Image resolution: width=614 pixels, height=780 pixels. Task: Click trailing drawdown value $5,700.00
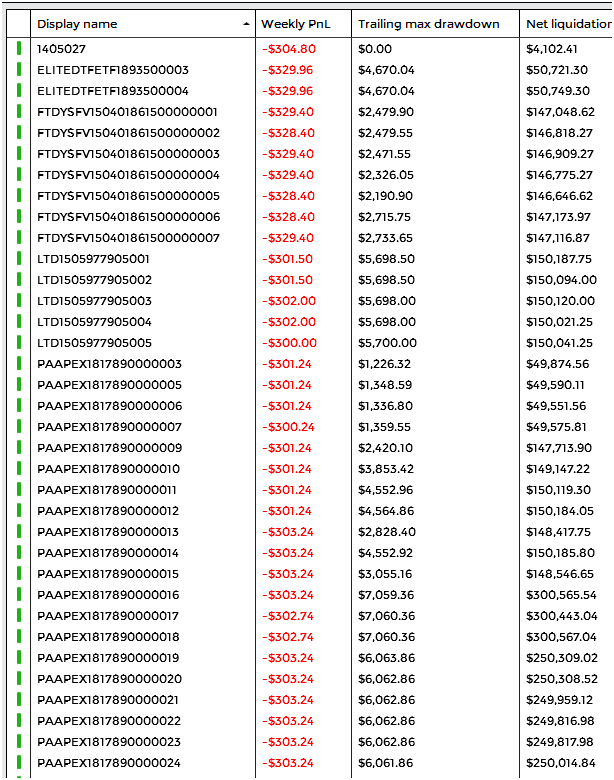point(387,343)
